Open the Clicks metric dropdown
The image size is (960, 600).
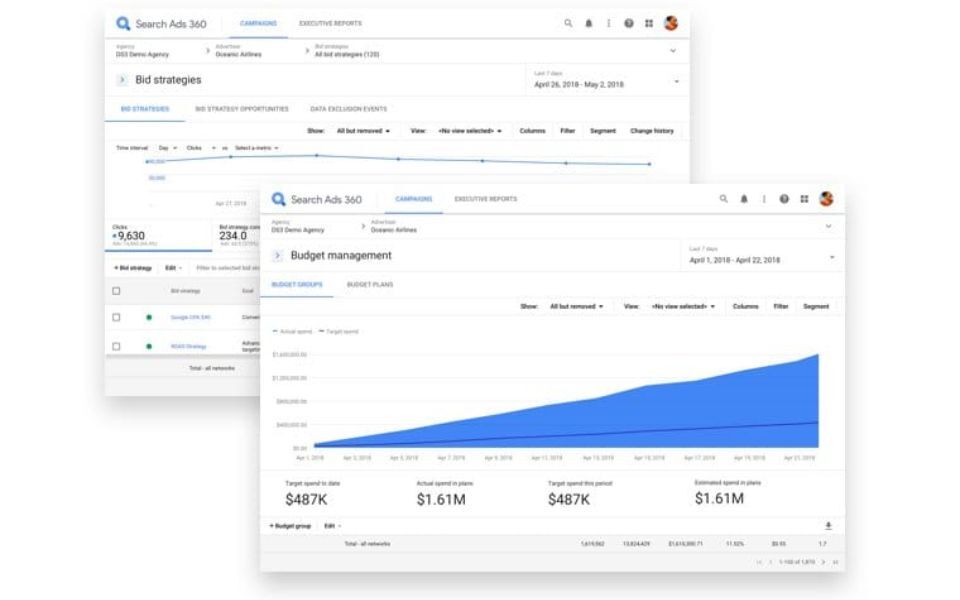pos(201,148)
